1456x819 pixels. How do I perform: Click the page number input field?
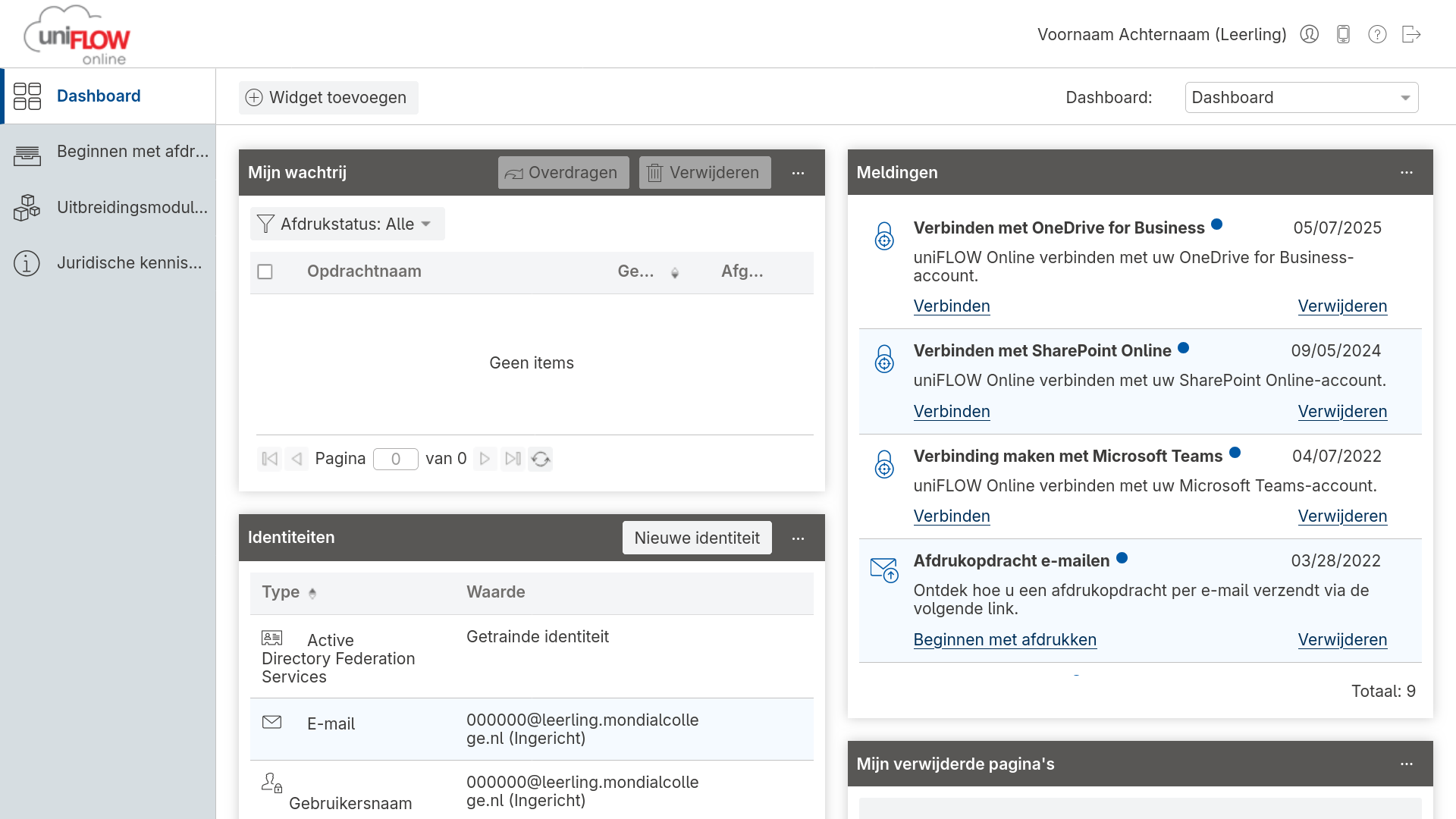395,459
